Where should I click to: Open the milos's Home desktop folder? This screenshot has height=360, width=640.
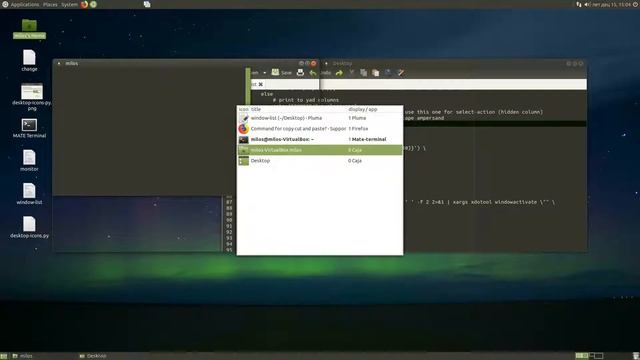tap(29, 29)
